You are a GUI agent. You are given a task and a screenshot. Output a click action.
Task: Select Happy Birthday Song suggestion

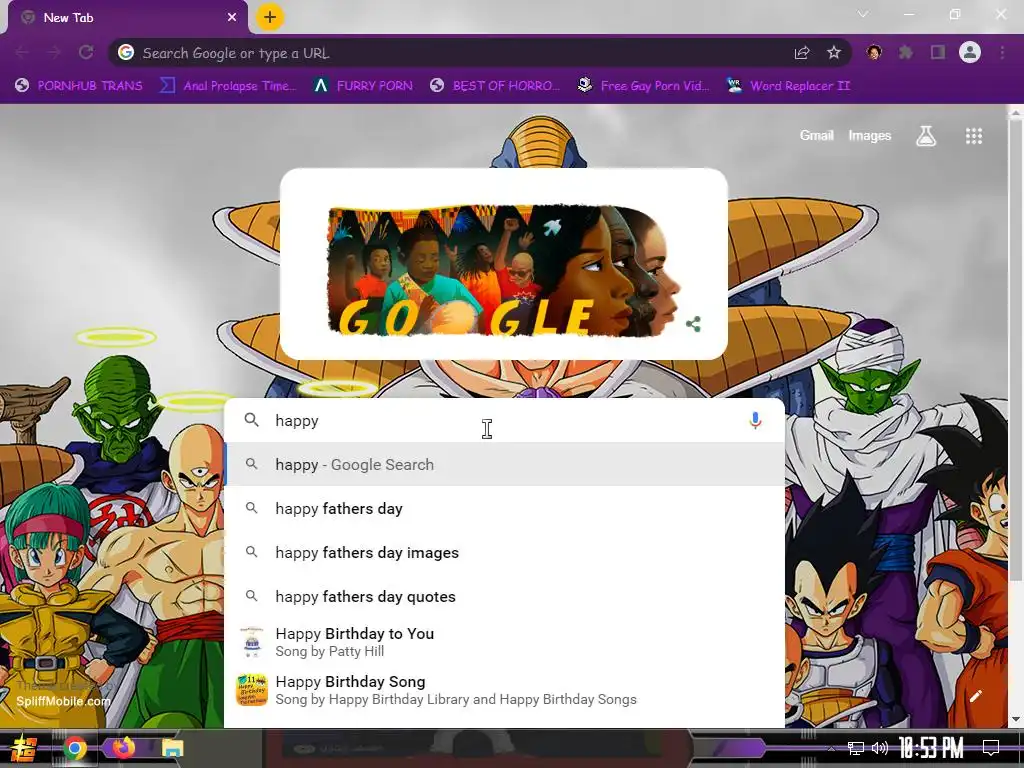[504, 690]
